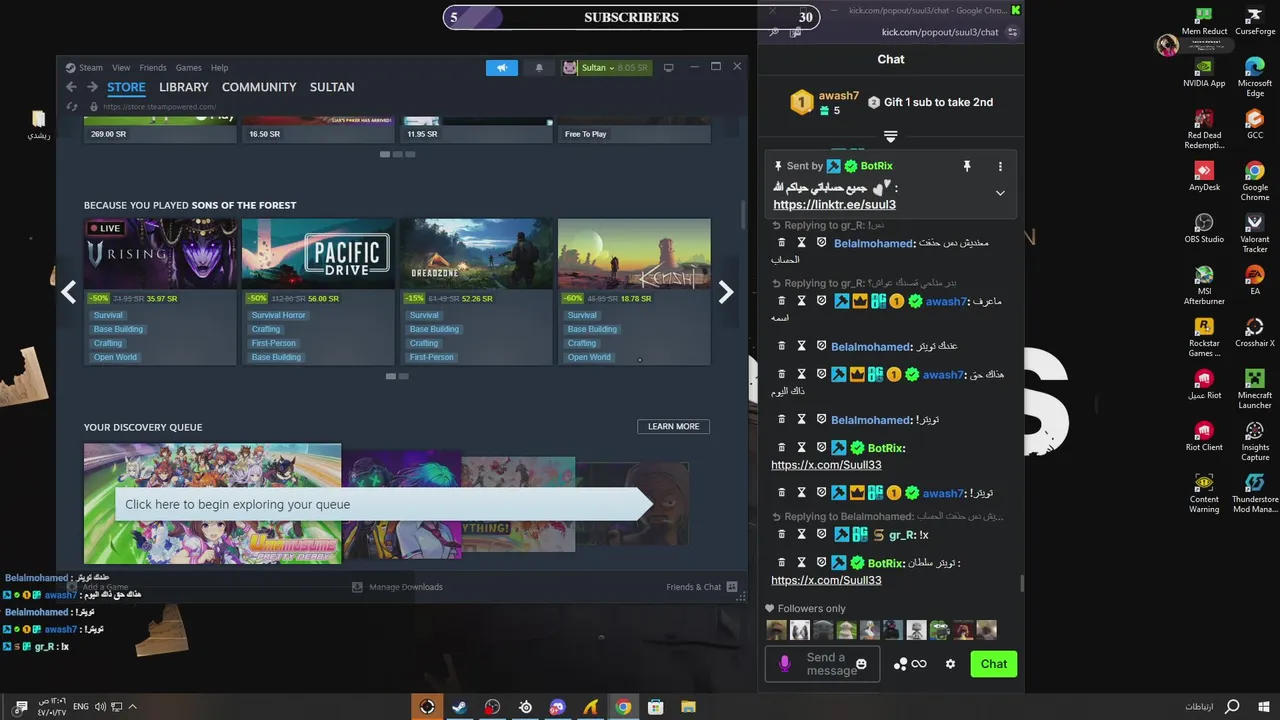Click Steam back navigation arrow
The width and height of the screenshot is (1280, 720).
click(71, 87)
